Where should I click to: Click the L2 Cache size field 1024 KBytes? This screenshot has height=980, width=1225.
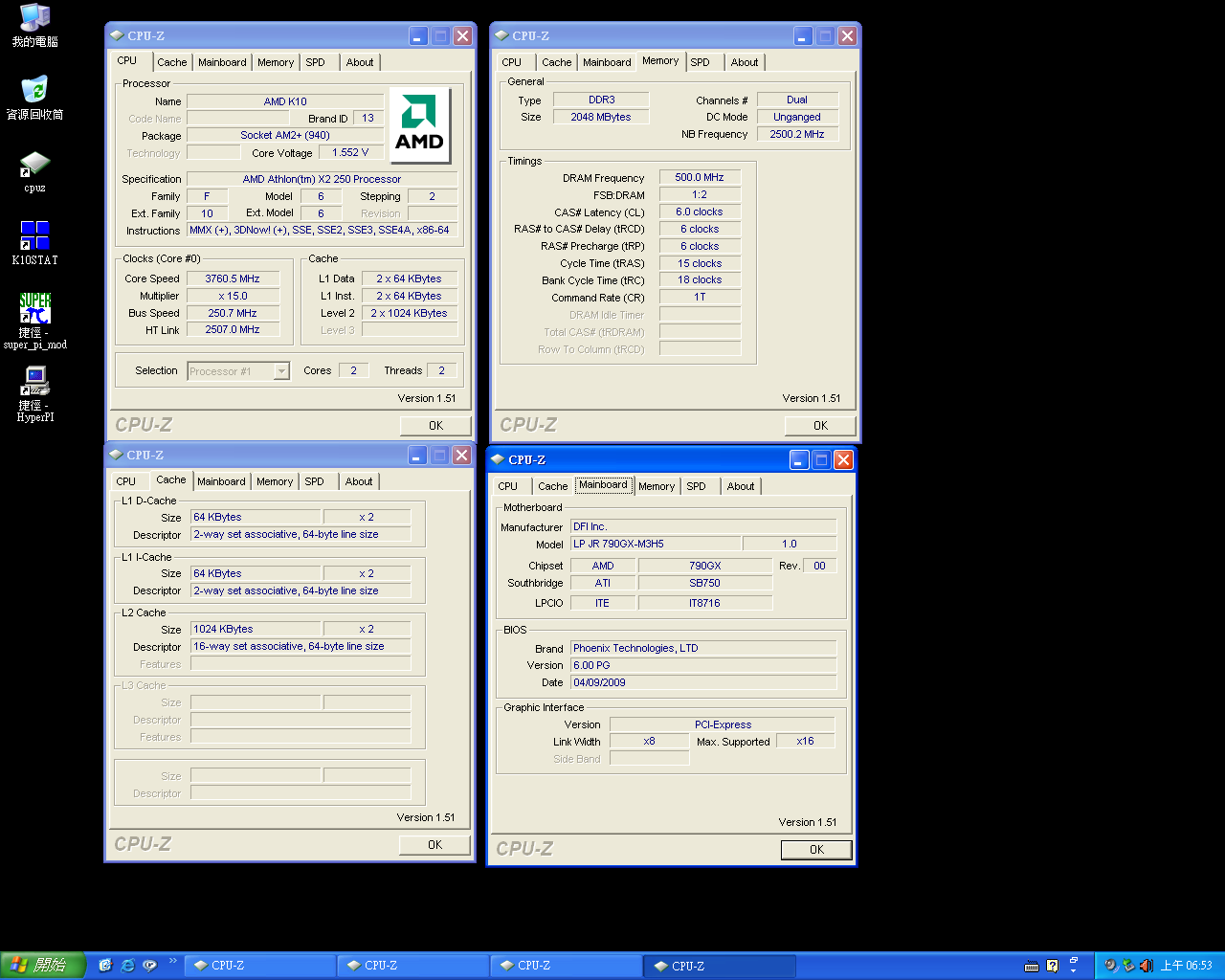pyautogui.click(x=256, y=629)
